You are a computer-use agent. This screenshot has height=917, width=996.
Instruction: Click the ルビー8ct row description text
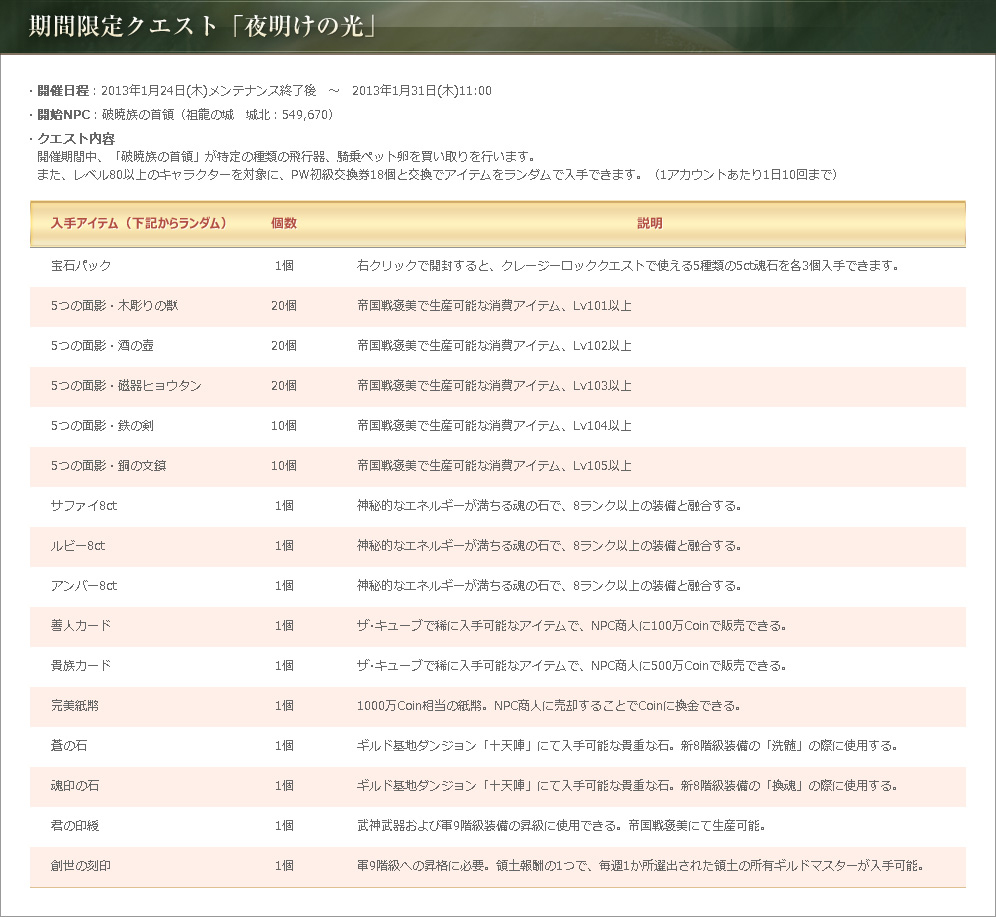pos(549,546)
